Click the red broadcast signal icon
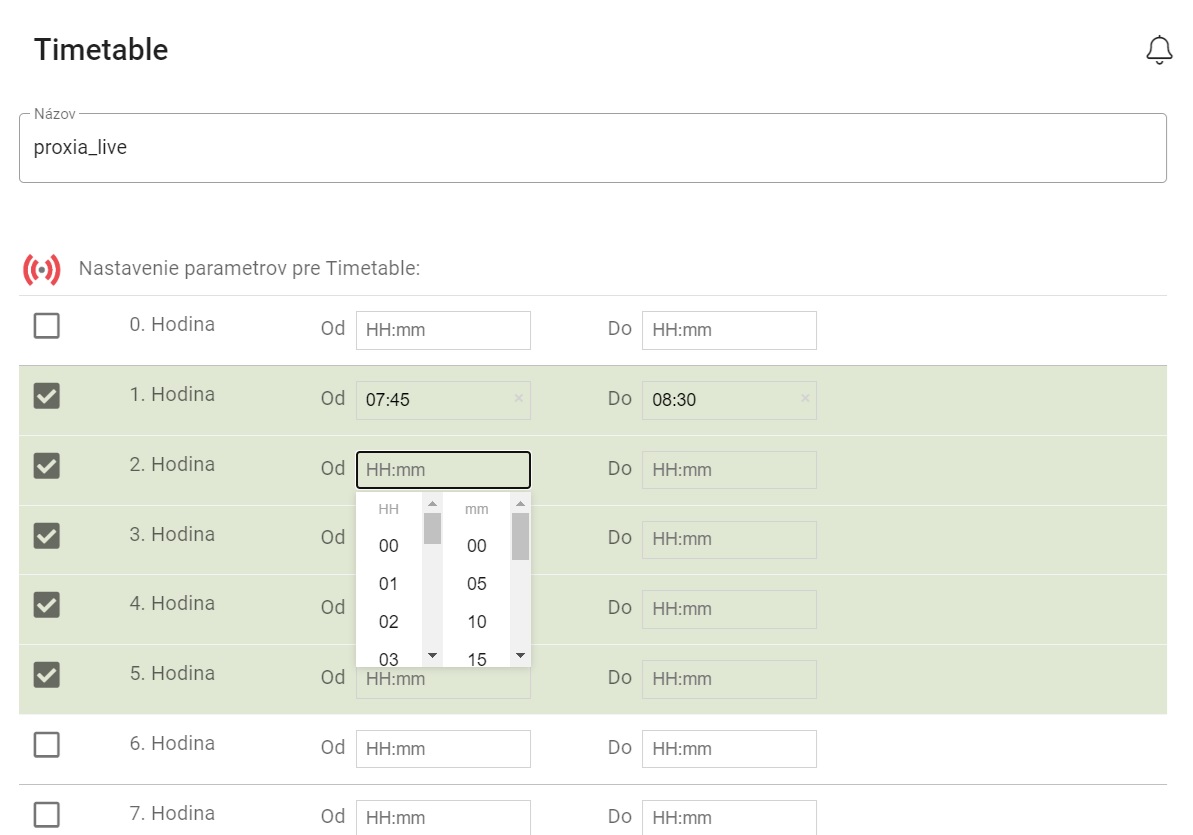Viewport: 1193px width, 835px height. pyautogui.click(x=42, y=269)
